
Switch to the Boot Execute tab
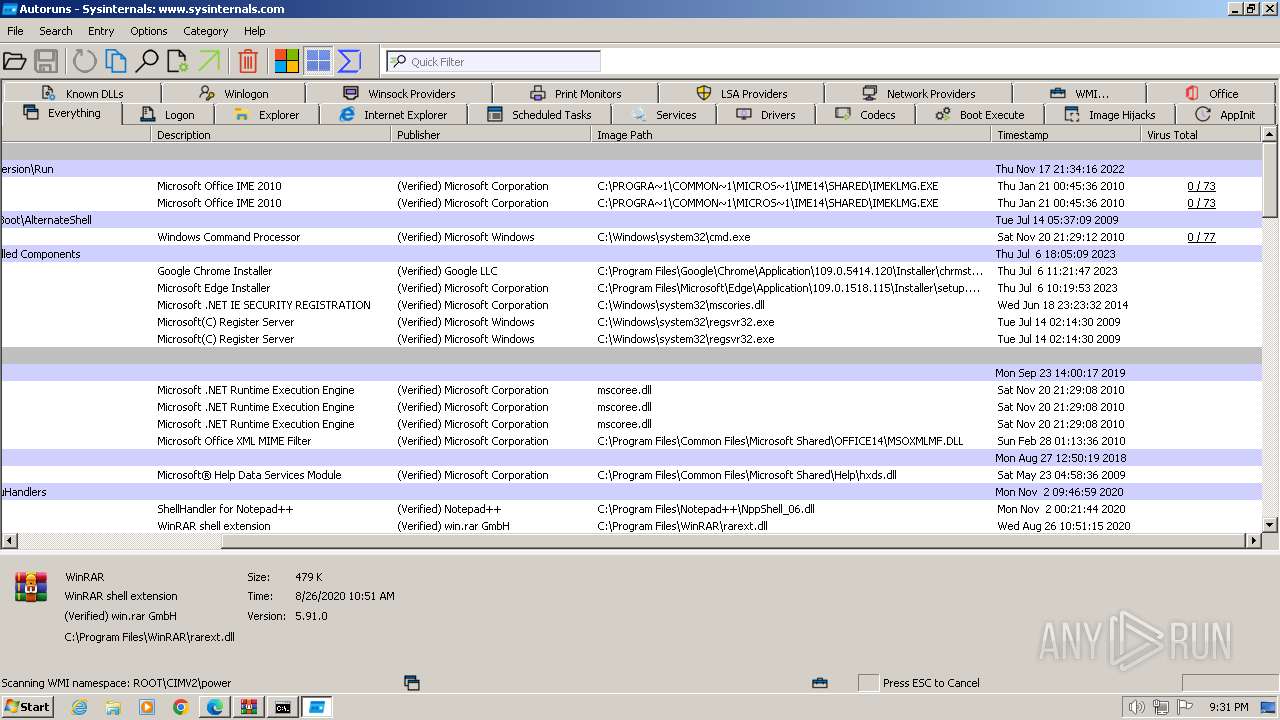pyautogui.click(x=980, y=114)
